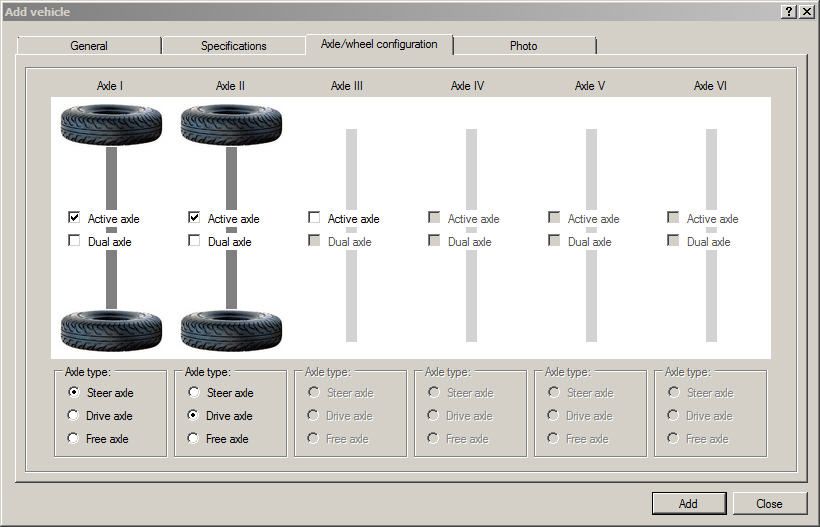820x527 pixels.
Task: Switch to the General tab
Action: click(x=89, y=46)
